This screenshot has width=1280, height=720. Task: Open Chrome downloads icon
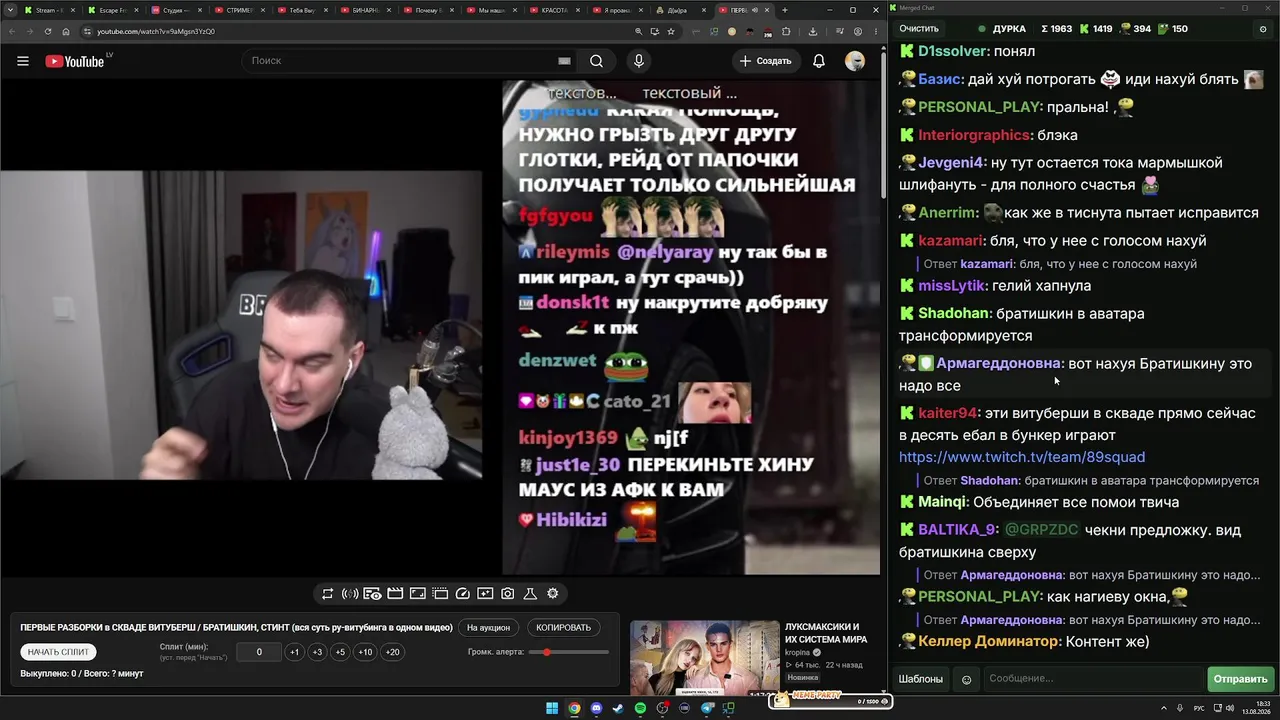[813, 31]
